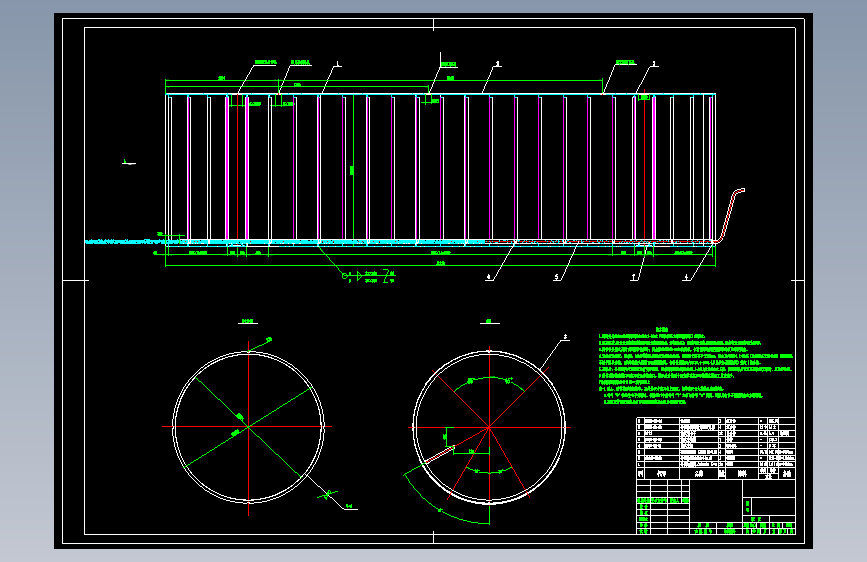Click the green technical notes text block
Screen dimensions: 867x562
pyautogui.click(x=696, y=368)
